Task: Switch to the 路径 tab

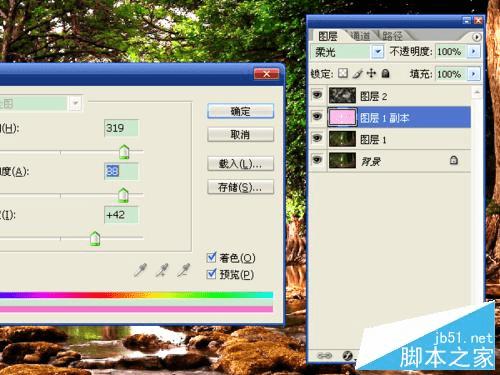Action: (392, 36)
